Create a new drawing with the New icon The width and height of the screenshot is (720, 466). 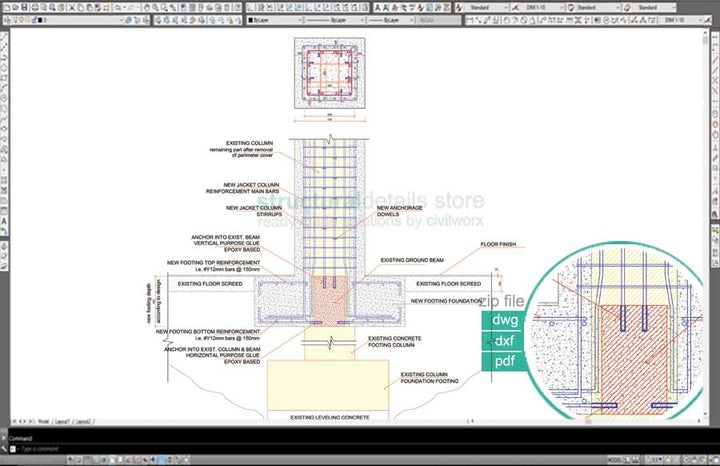[x=6, y=7]
